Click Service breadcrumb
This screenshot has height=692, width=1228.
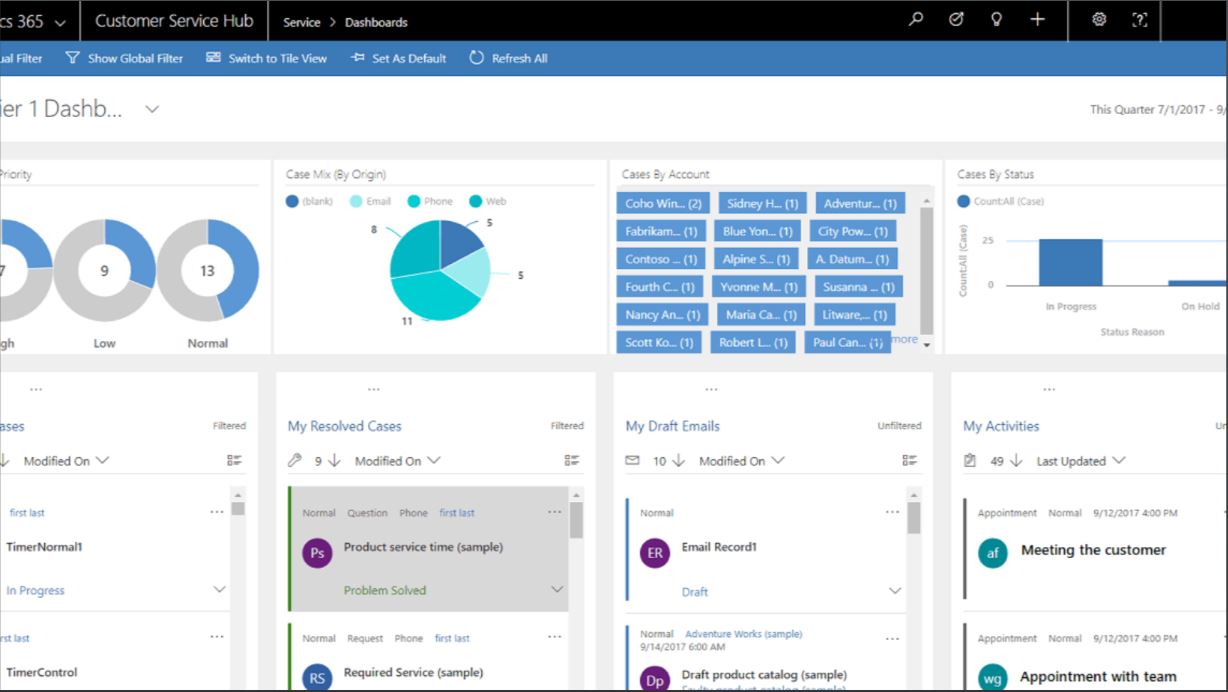click(301, 22)
